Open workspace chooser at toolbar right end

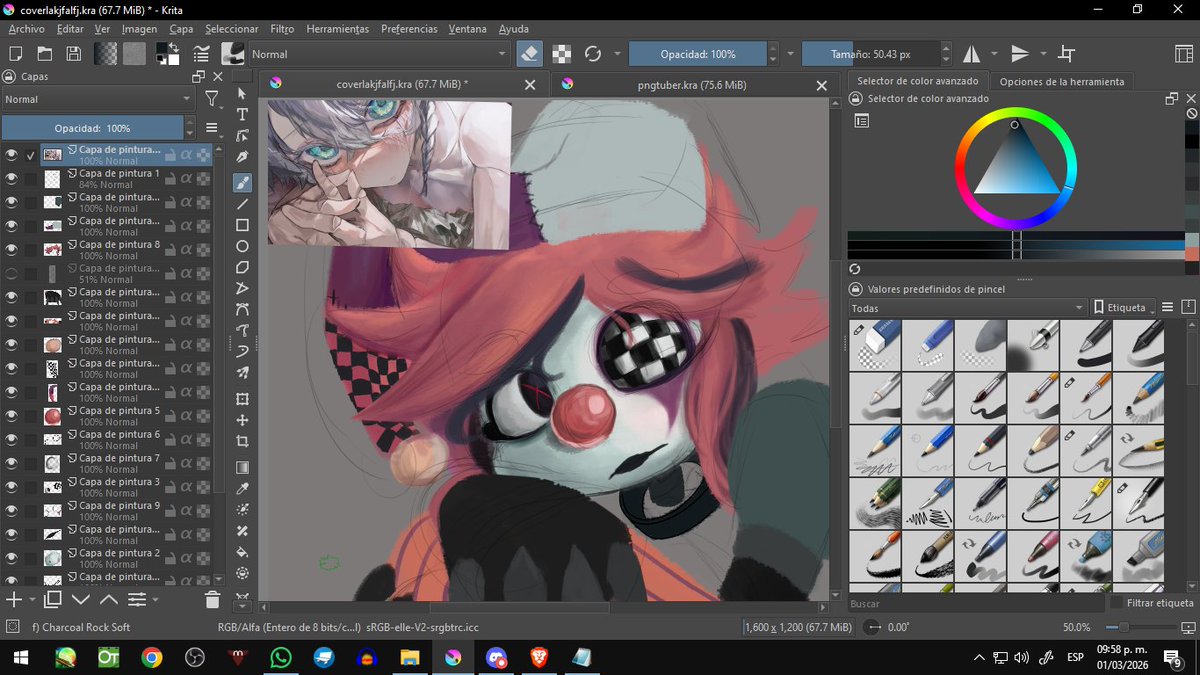pyautogui.click(x=1185, y=54)
